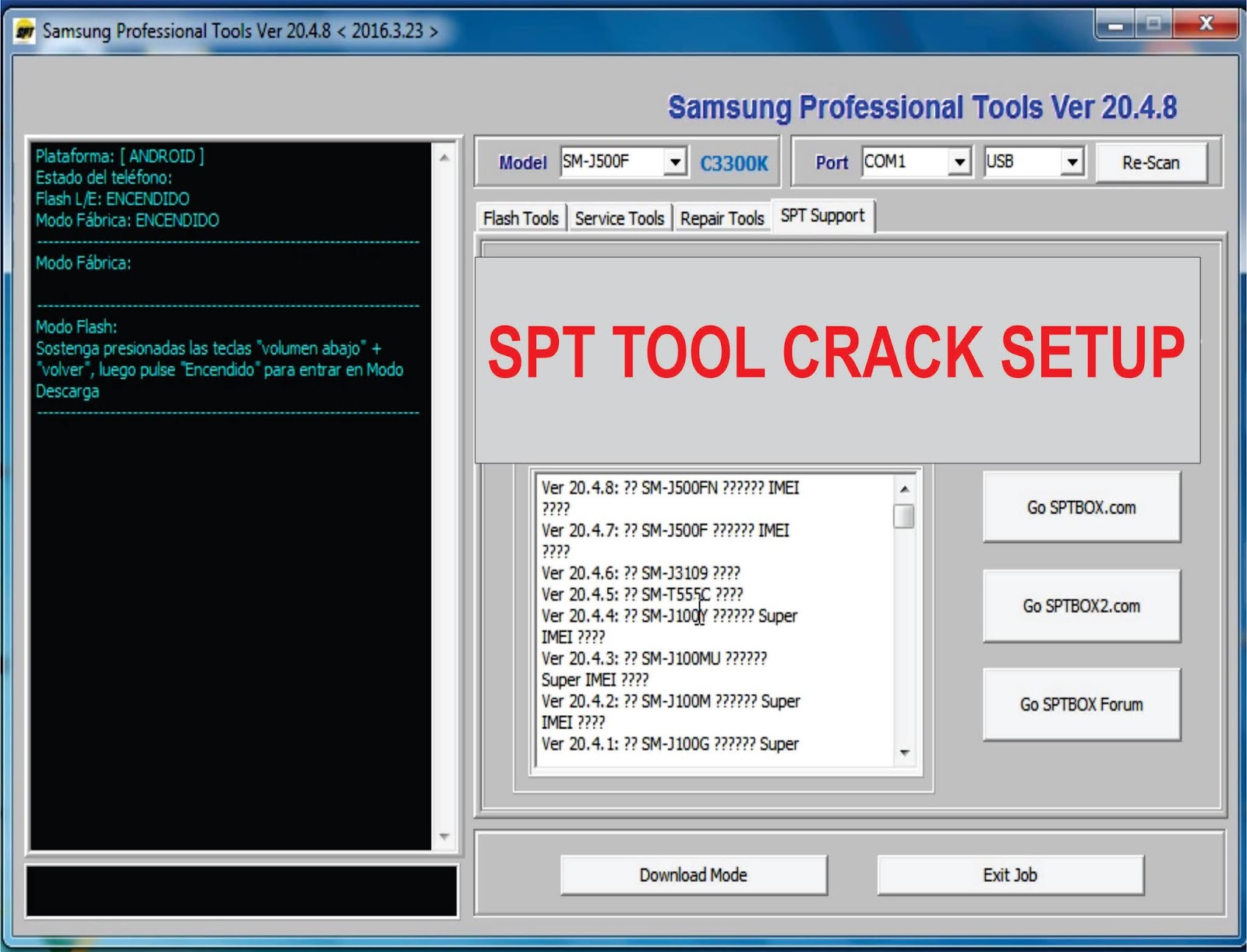Click the C3300K label next to the Model field
The image size is (1247, 952).
pos(733,164)
